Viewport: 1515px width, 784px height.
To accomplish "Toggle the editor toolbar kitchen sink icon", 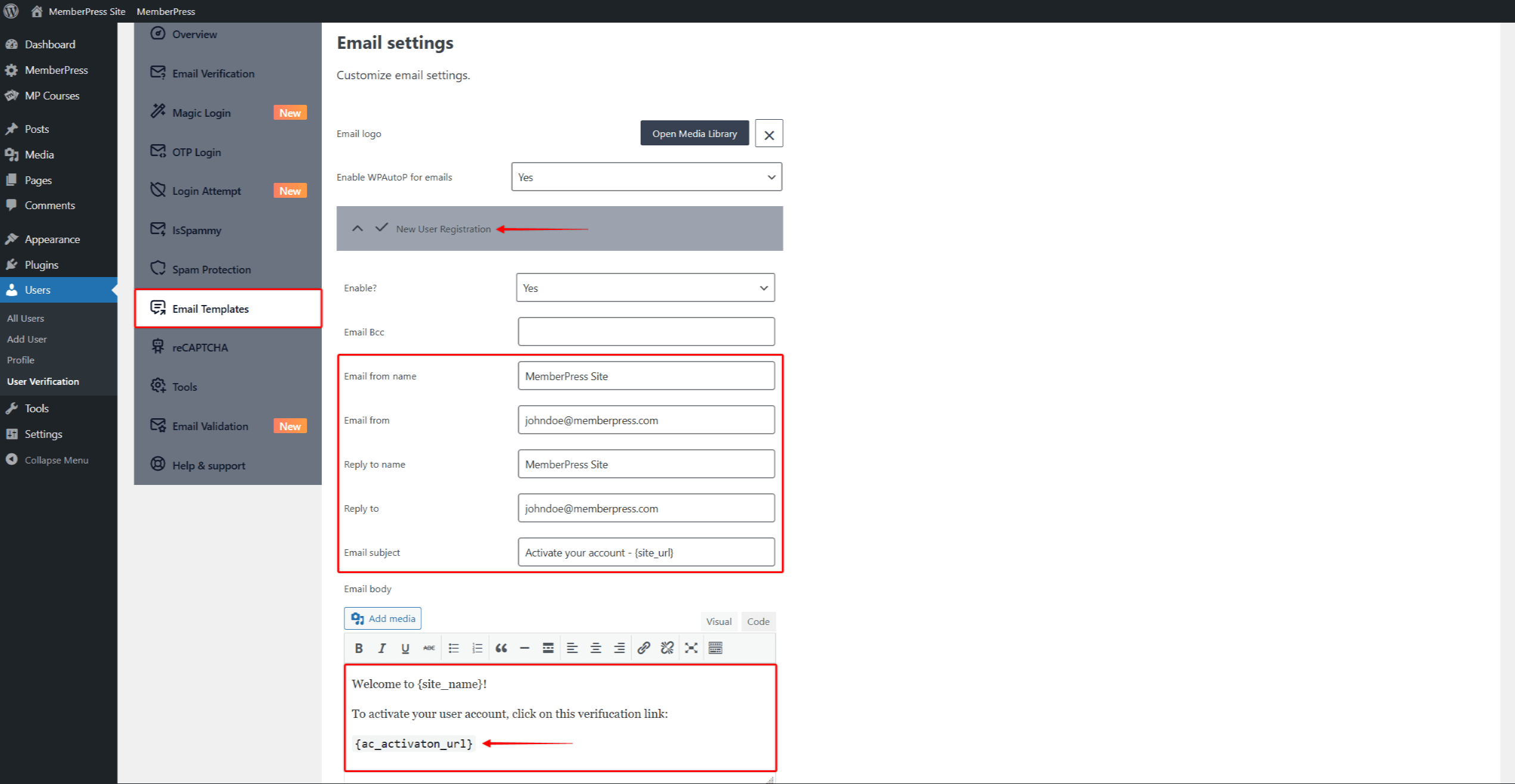I will coord(715,648).
